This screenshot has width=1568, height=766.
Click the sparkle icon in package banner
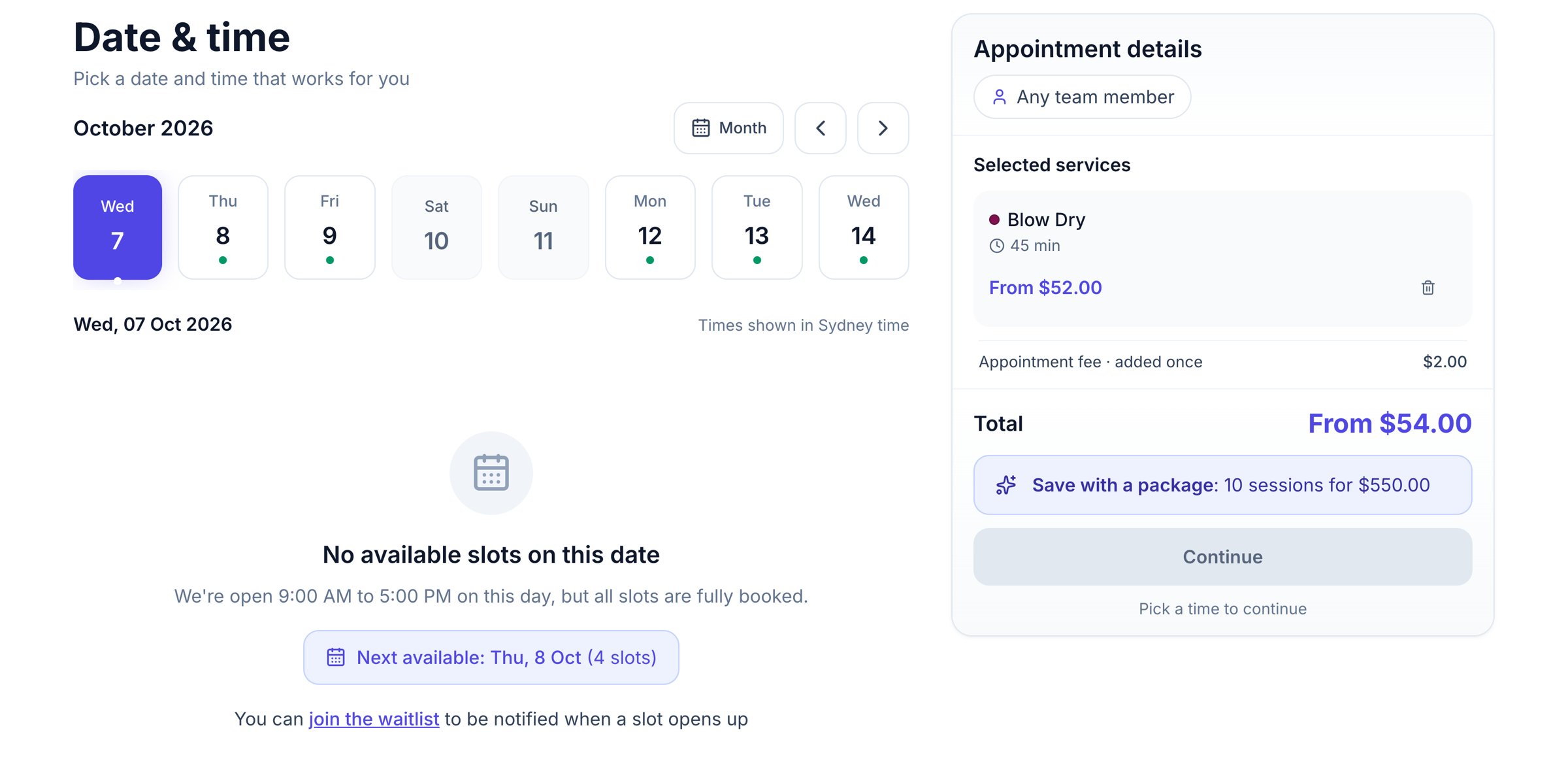click(x=1006, y=485)
